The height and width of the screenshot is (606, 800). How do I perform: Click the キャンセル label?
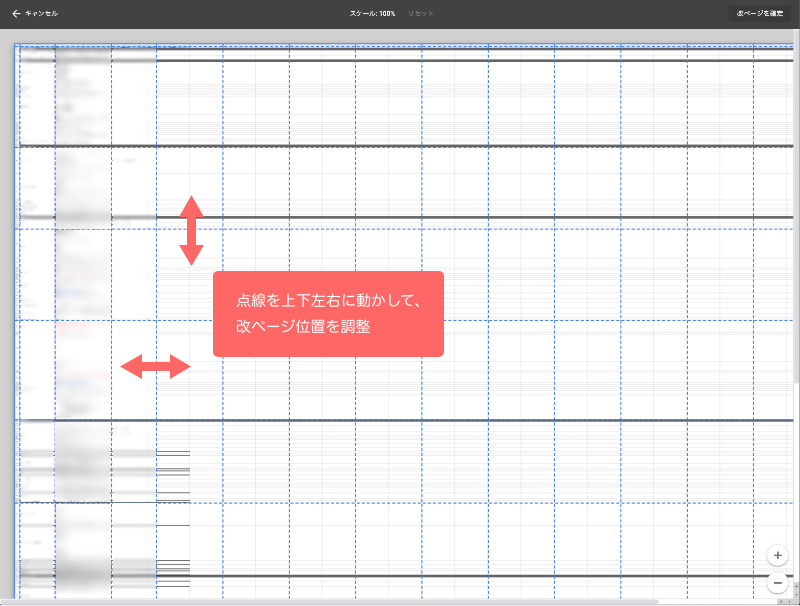(x=41, y=14)
